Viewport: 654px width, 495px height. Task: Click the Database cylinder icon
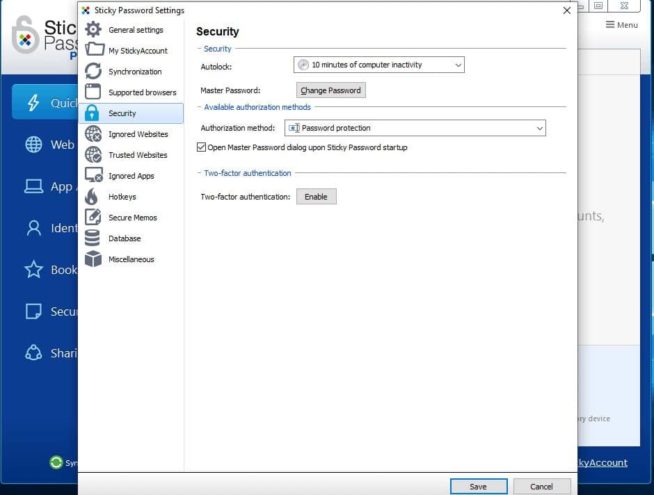point(92,238)
